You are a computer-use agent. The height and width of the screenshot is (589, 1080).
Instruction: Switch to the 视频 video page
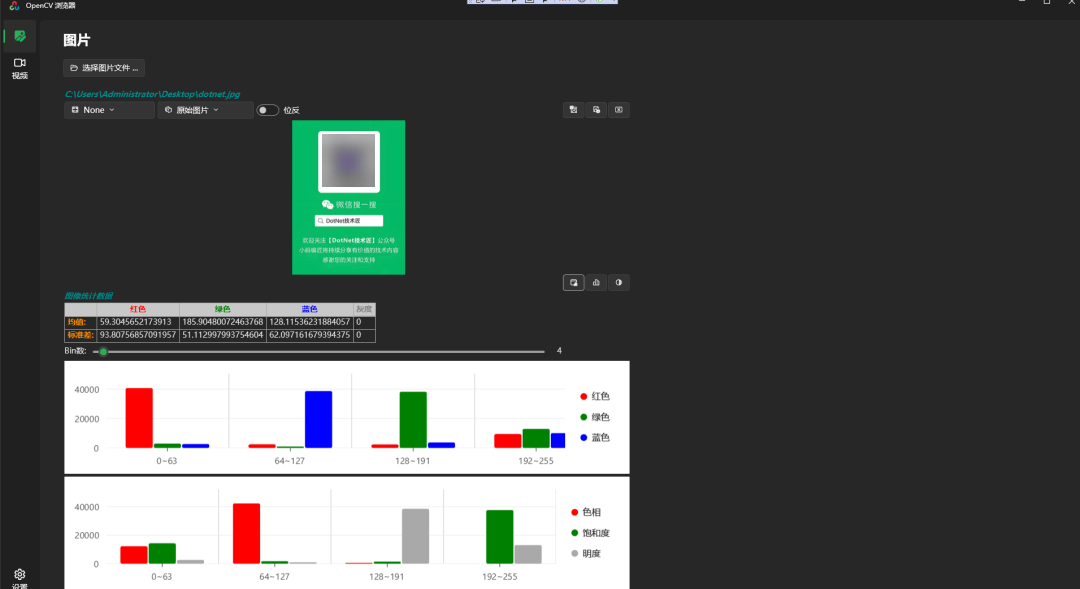tap(20, 68)
